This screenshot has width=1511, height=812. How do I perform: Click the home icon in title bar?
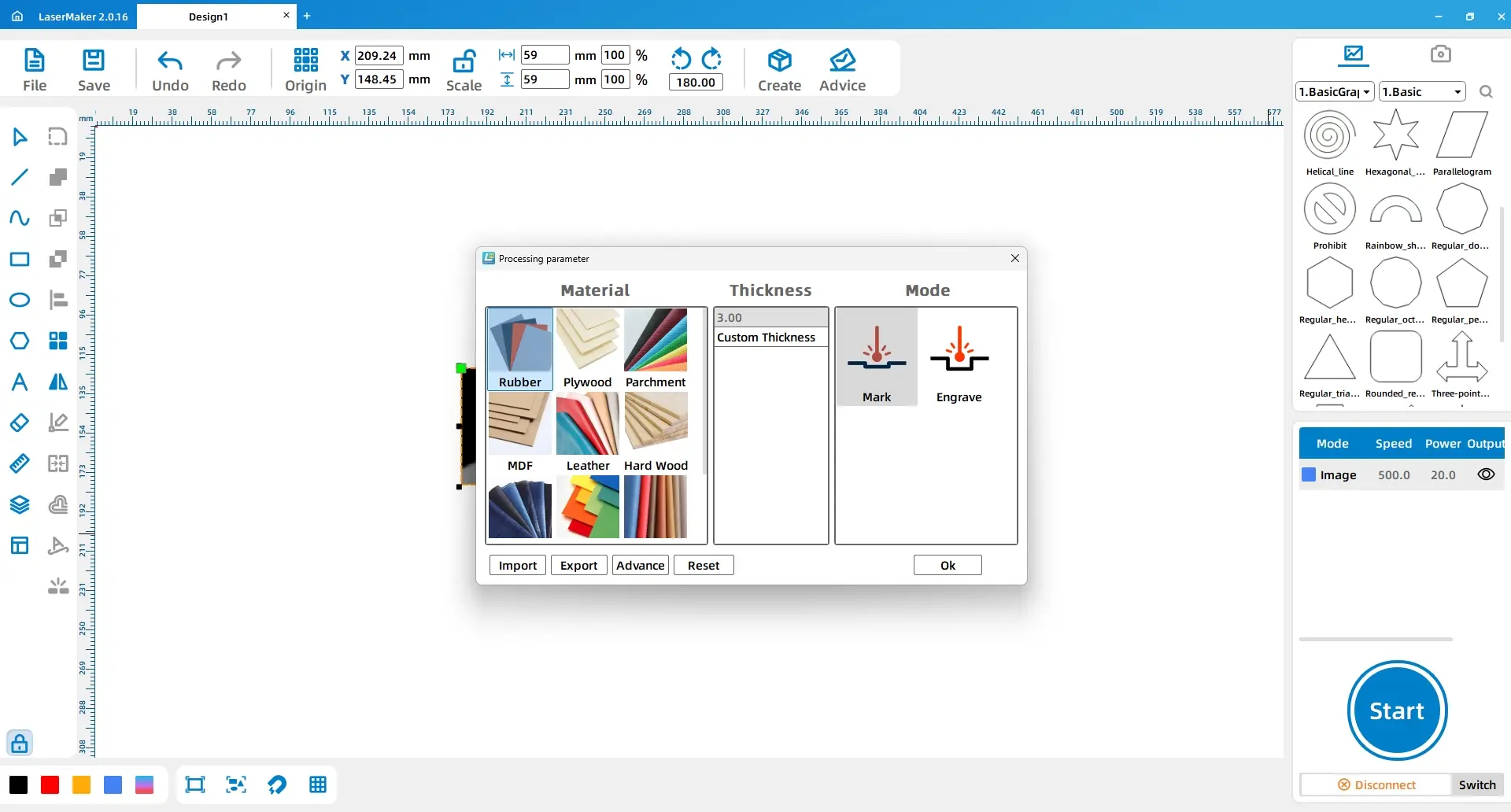[17, 16]
